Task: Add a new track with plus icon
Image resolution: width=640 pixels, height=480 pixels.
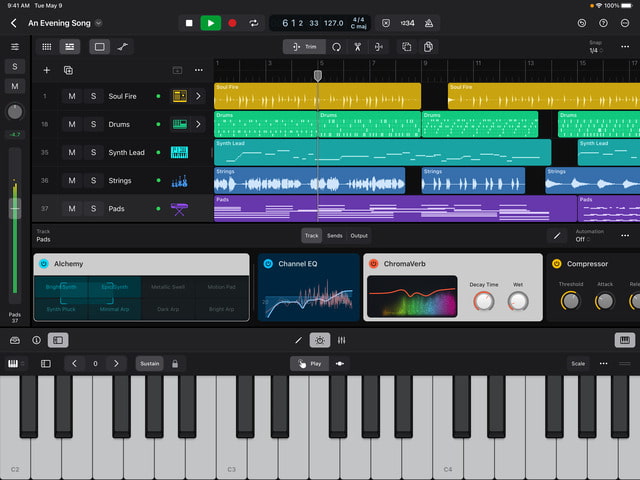Action: click(x=46, y=70)
